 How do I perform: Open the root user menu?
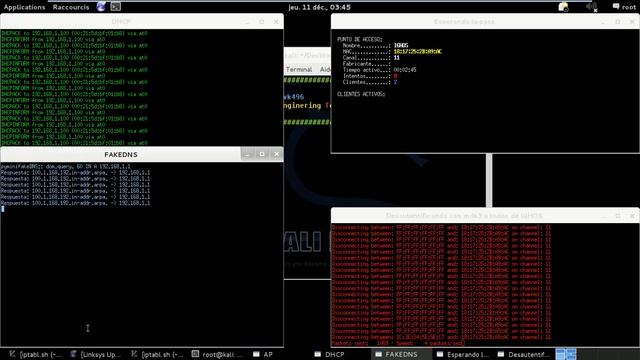tap(624, 7)
